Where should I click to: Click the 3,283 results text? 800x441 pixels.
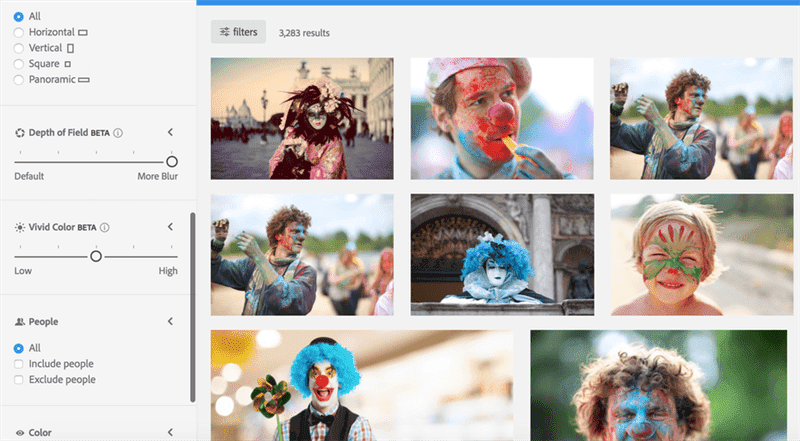click(x=304, y=33)
